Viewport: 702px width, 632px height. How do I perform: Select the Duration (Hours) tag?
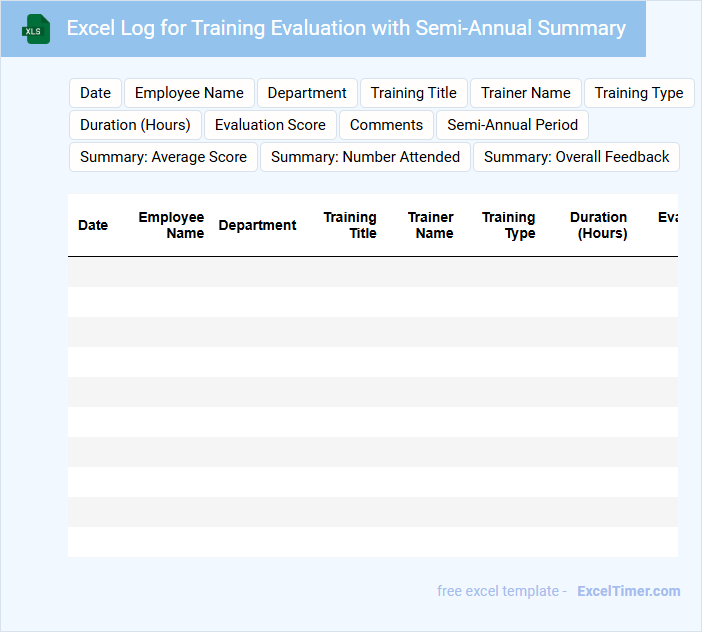[x=135, y=125]
